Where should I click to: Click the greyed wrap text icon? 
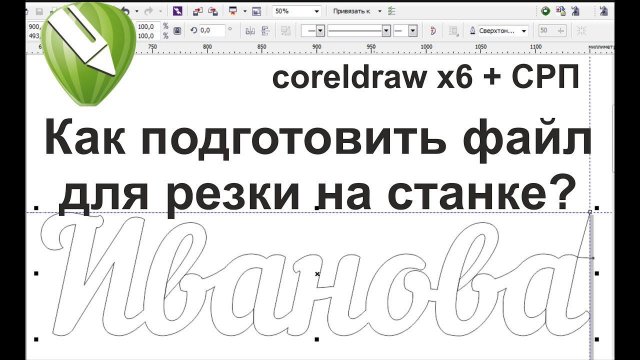286,31
